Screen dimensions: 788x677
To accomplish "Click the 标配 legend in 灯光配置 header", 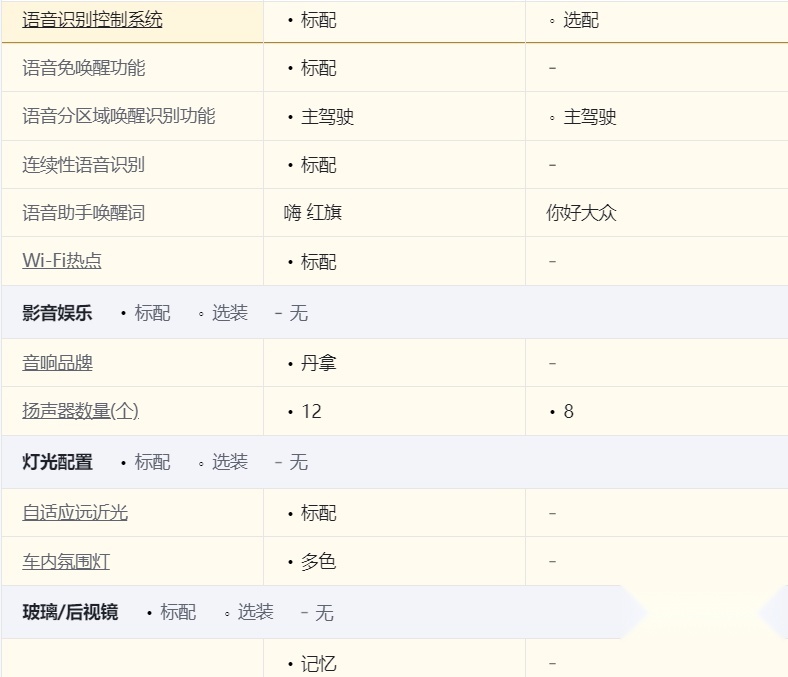I will click(x=152, y=462).
